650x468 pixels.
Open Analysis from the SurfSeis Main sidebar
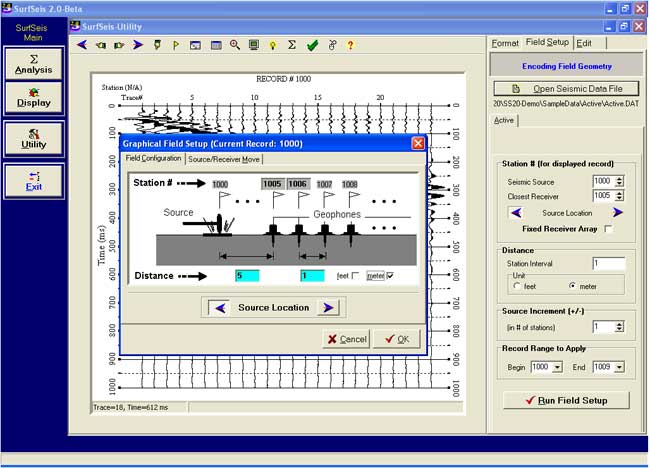pyautogui.click(x=34, y=64)
